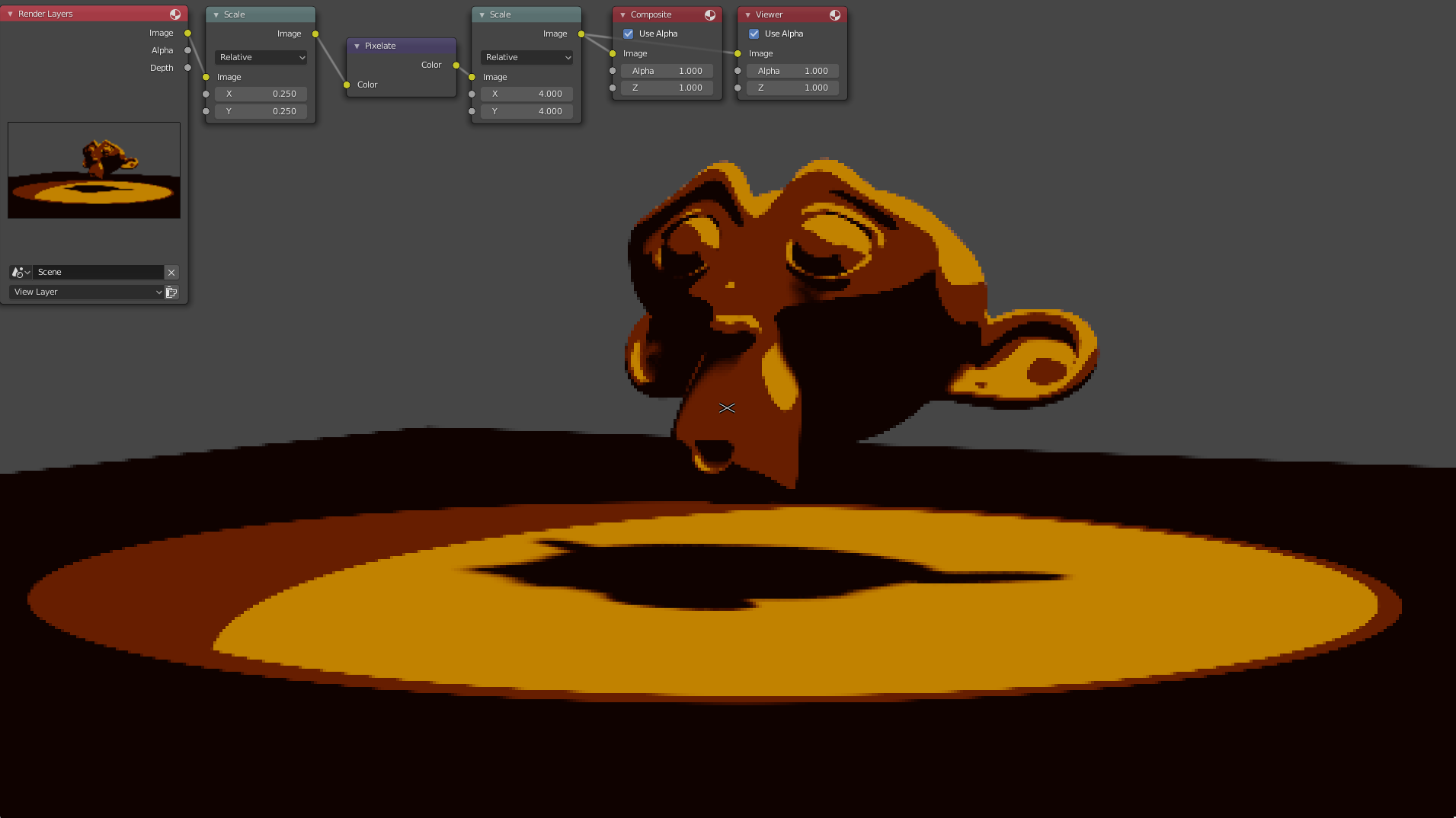Toggle preview icon on Render Layers node

pos(175,14)
